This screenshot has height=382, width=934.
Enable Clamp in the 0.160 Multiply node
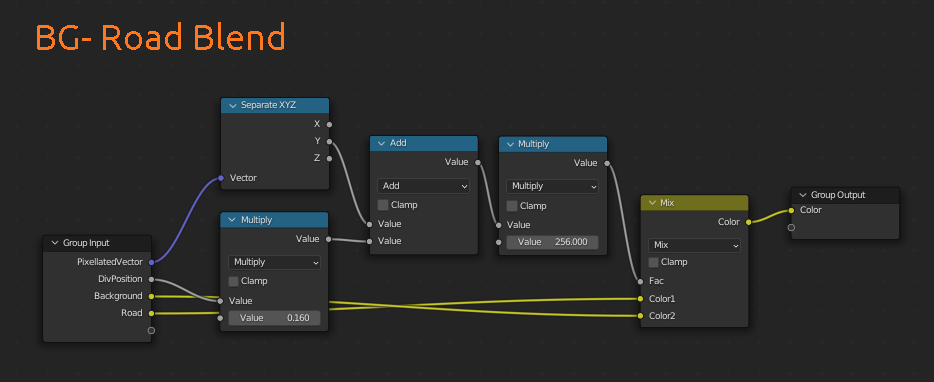click(x=234, y=281)
